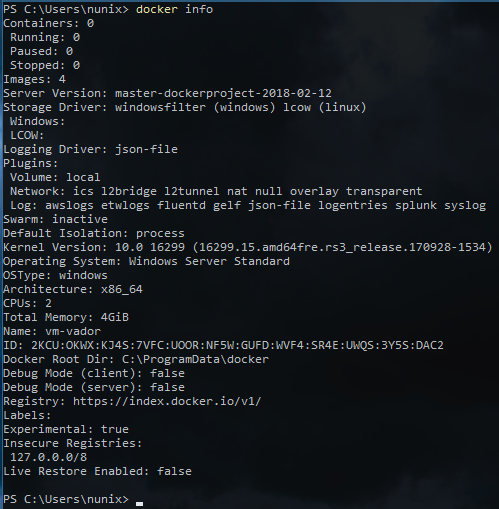Click the Default Isolation: process line
The height and width of the screenshot is (509, 499).
coord(94,233)
